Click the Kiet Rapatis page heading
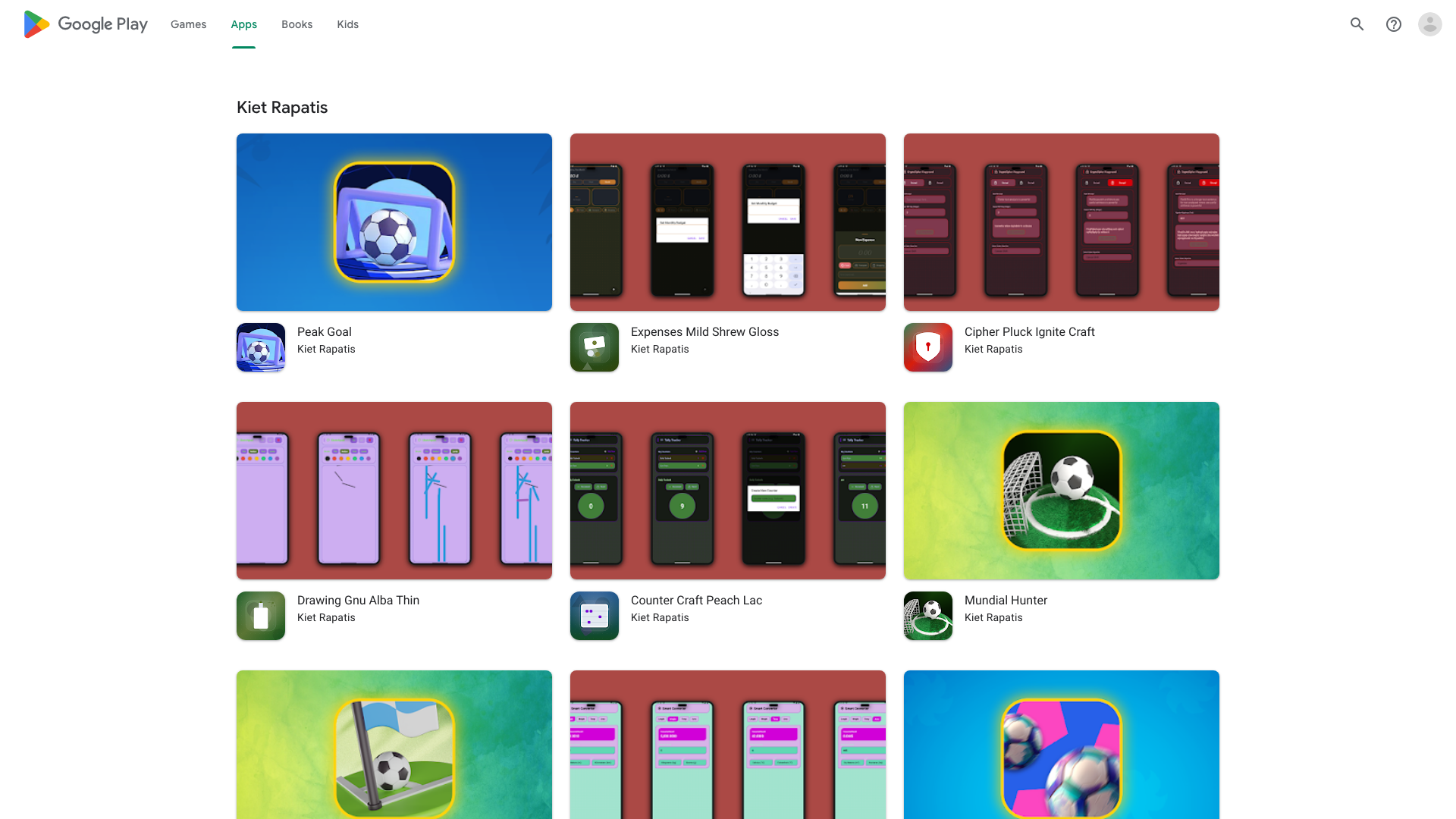The image size is (1456, 819). coord(282,107)
